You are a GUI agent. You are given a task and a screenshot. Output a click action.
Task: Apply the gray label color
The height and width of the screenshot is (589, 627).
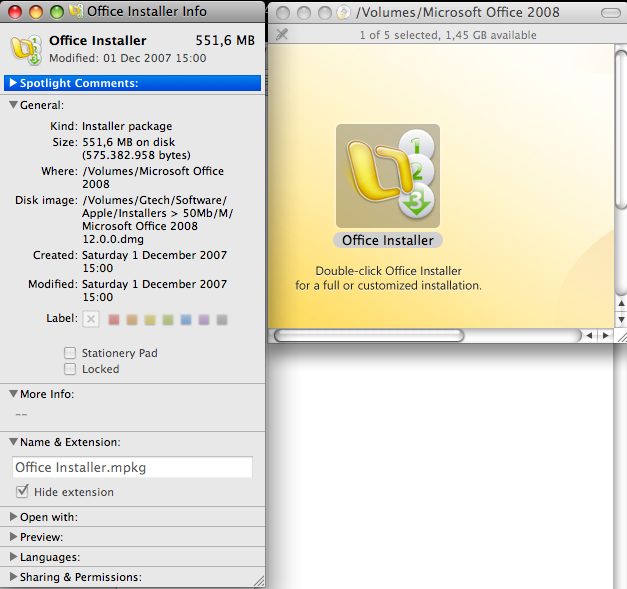pyautogui.click(x=222, y=319)
